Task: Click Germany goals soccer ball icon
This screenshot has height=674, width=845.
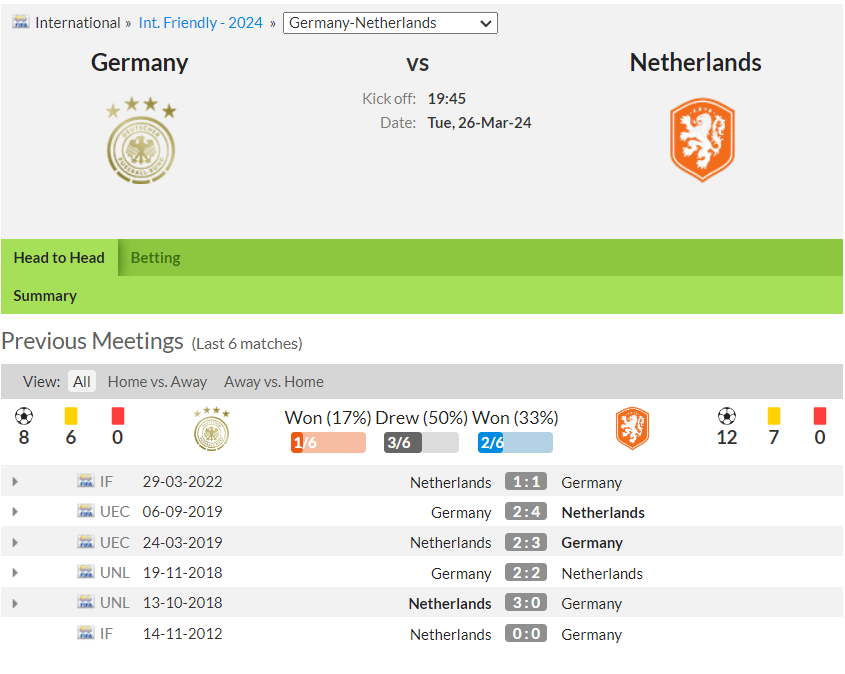Action: pos(24,416)
